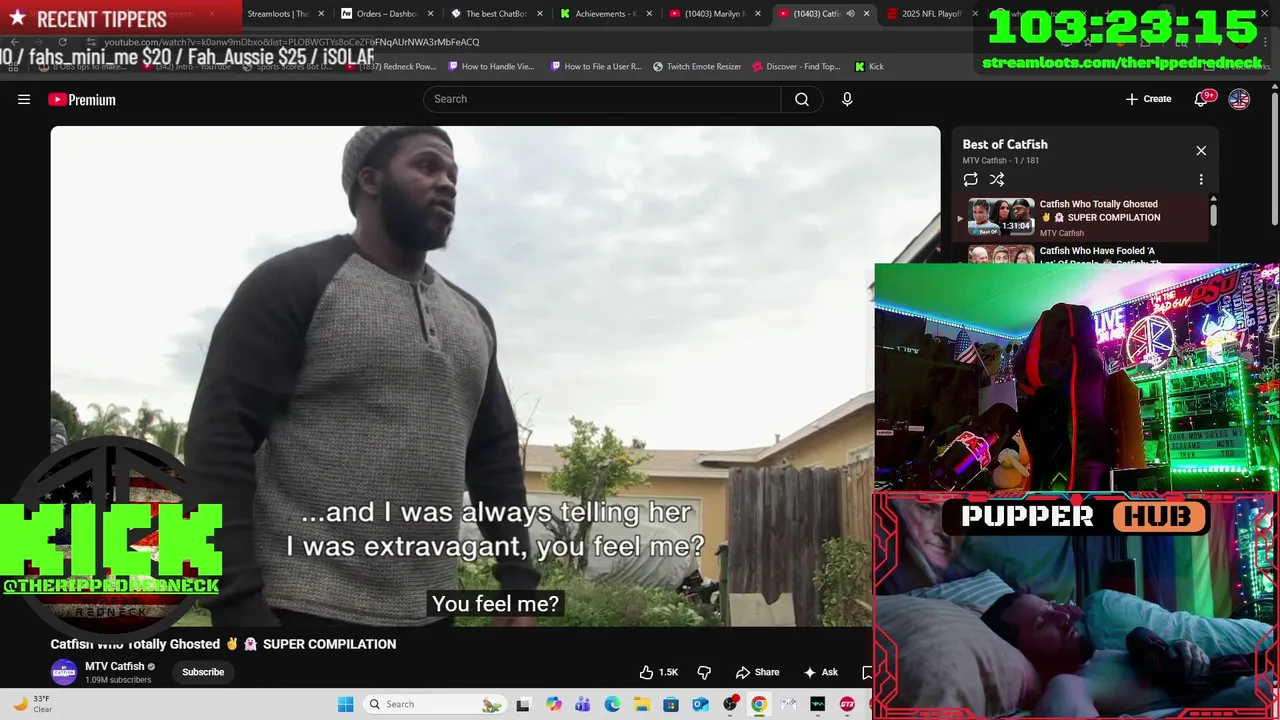
Task: Open the YouTube hamburger guide menu
Action: click(24, 99)
